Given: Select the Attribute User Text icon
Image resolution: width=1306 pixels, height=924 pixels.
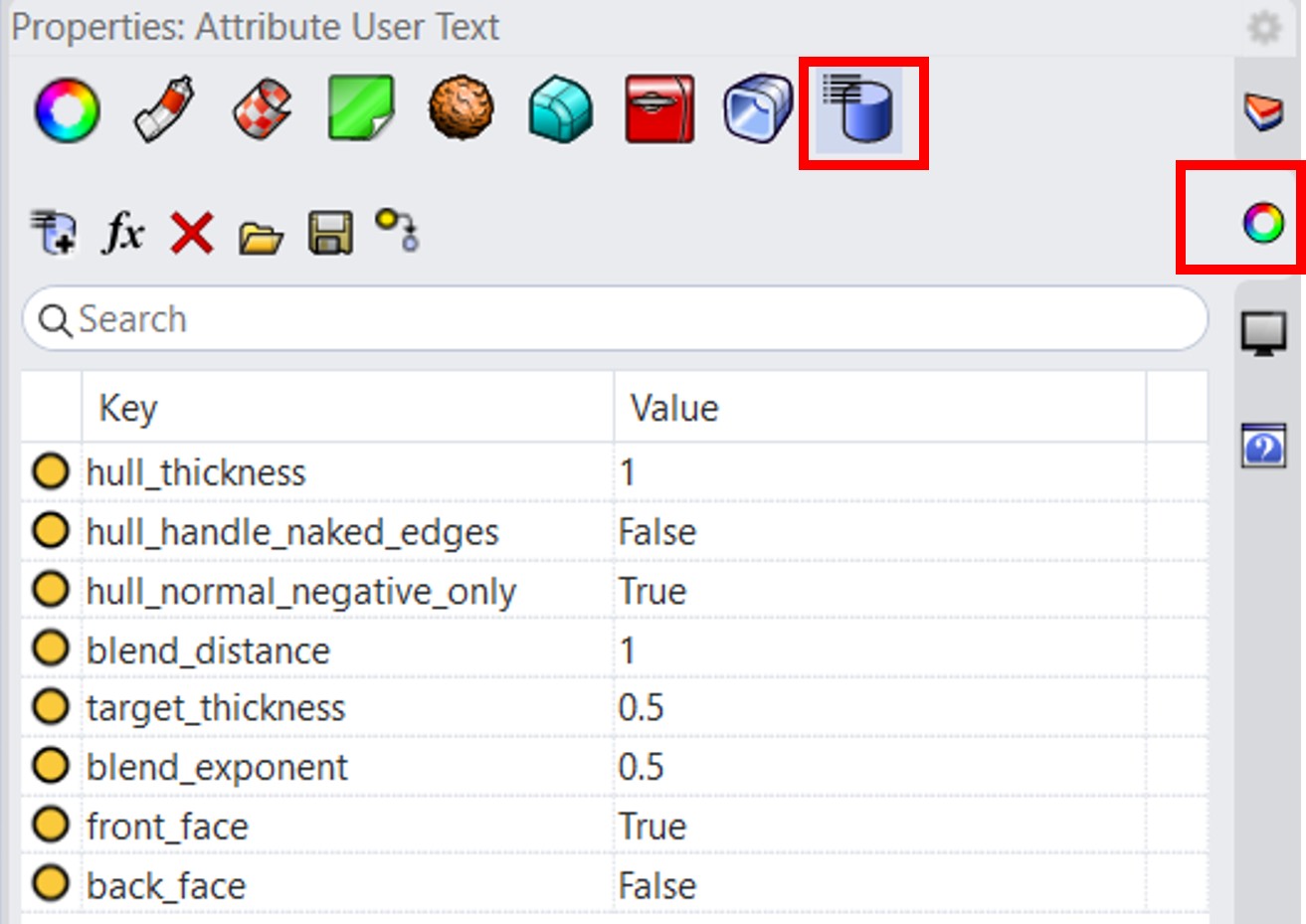Looking at the screenshot, I should coord(861,109).
